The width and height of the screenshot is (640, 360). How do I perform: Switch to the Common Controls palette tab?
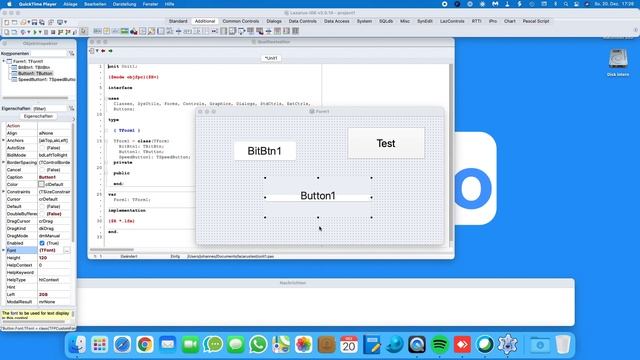(x=240, y=21)
